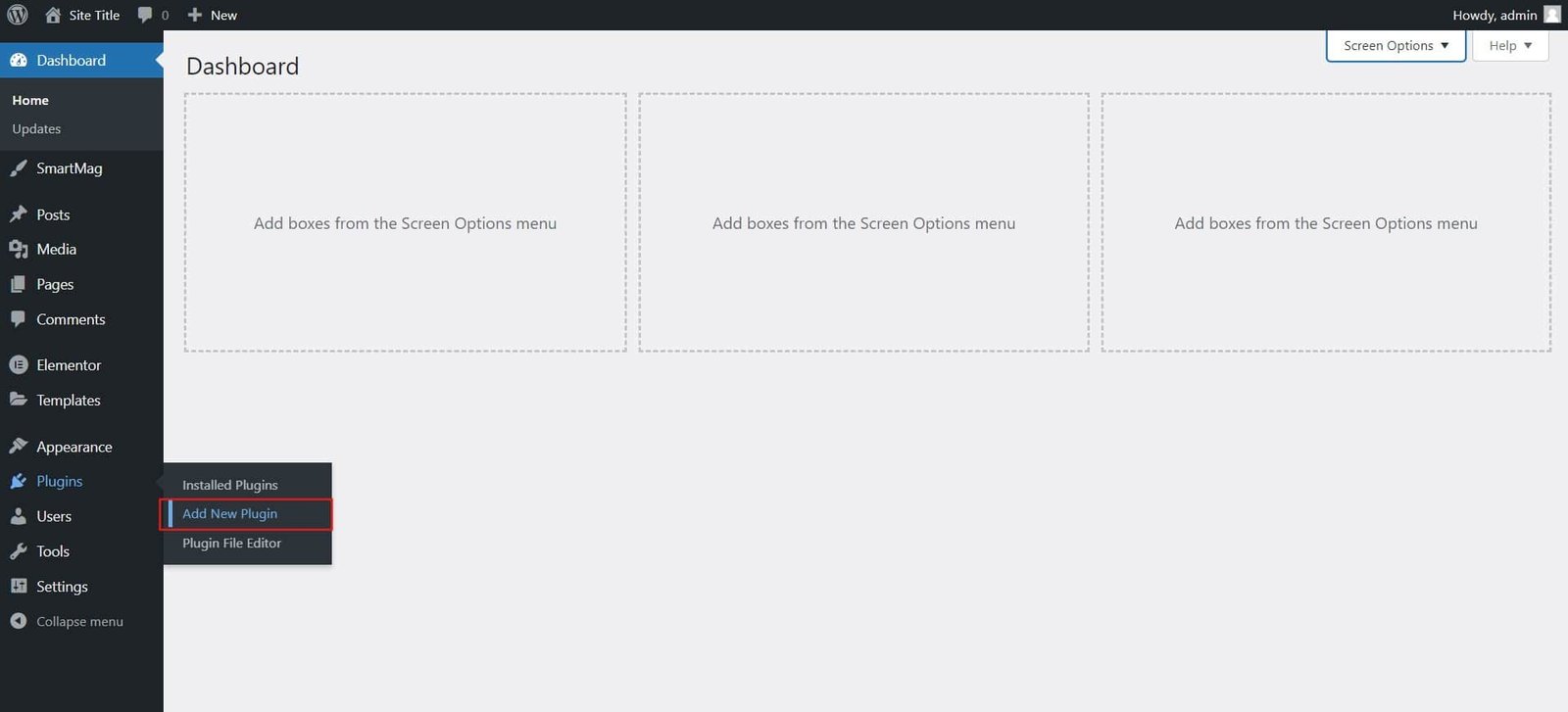Click the admin user avatar
1568x712 pixels.
pos(1552,15)
